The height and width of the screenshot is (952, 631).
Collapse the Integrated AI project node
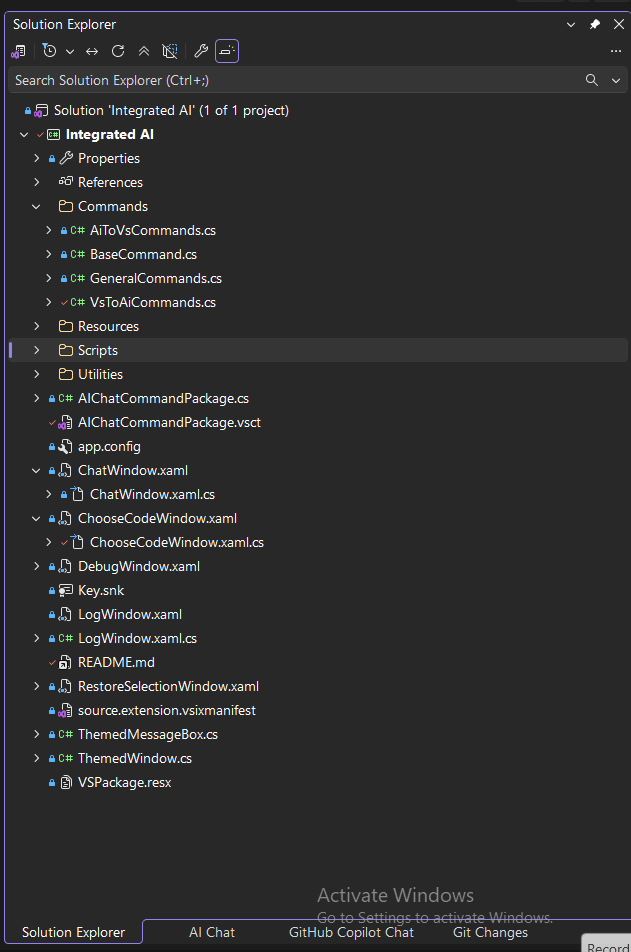[24, 135]
